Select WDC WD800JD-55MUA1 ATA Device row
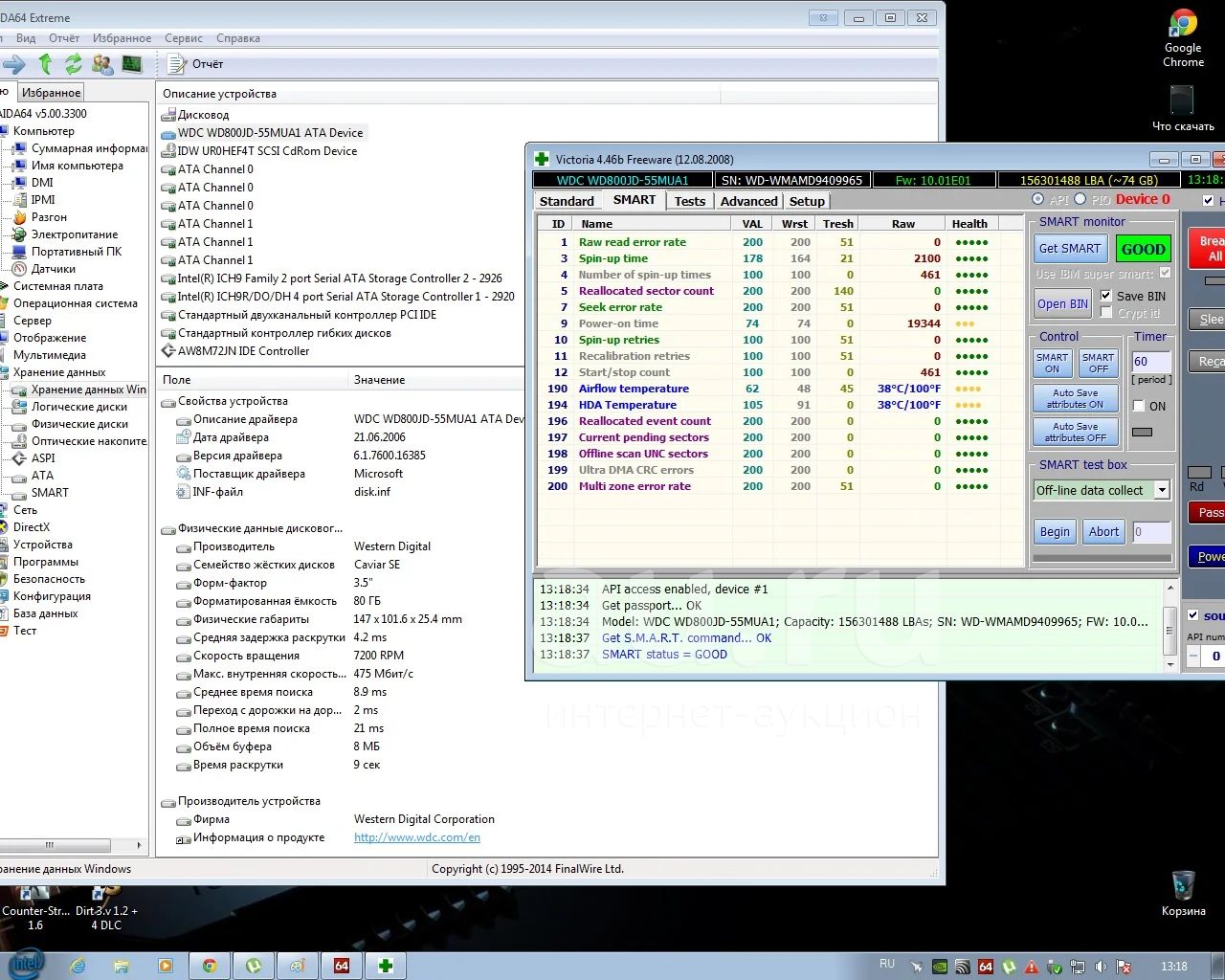 tap(262, 133)
